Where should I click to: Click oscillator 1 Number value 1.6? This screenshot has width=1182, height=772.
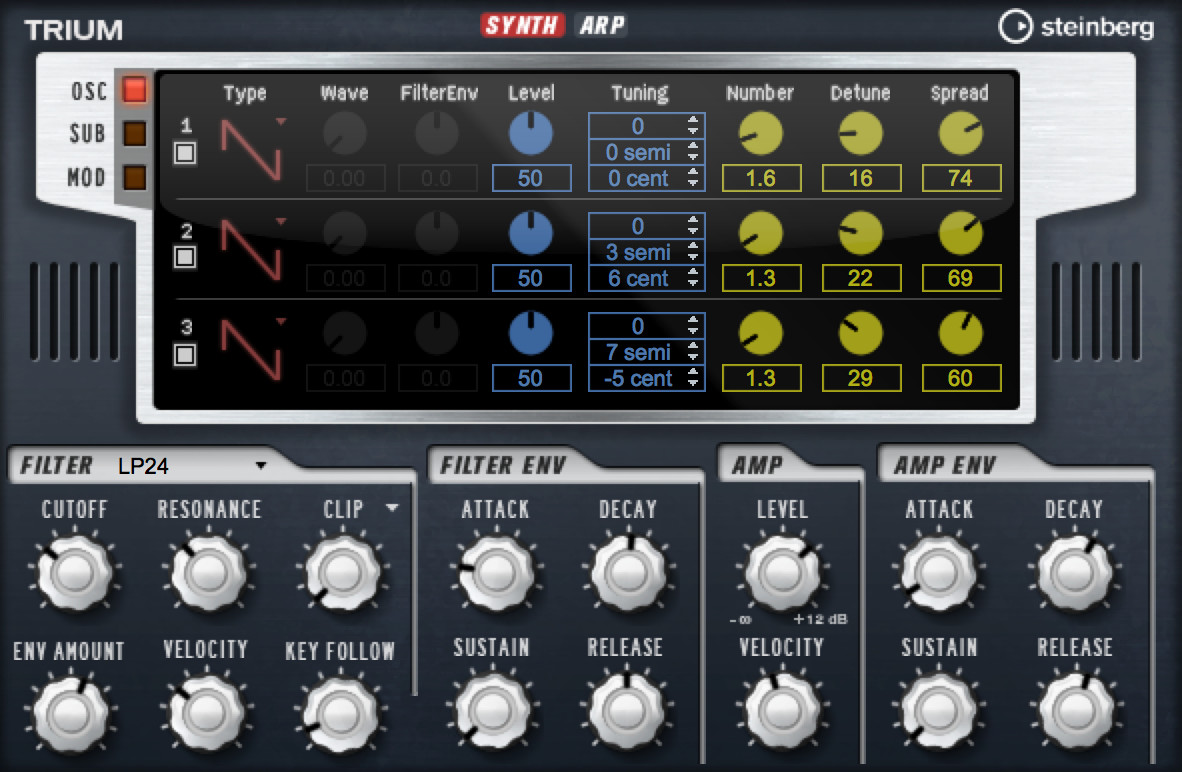761,179
